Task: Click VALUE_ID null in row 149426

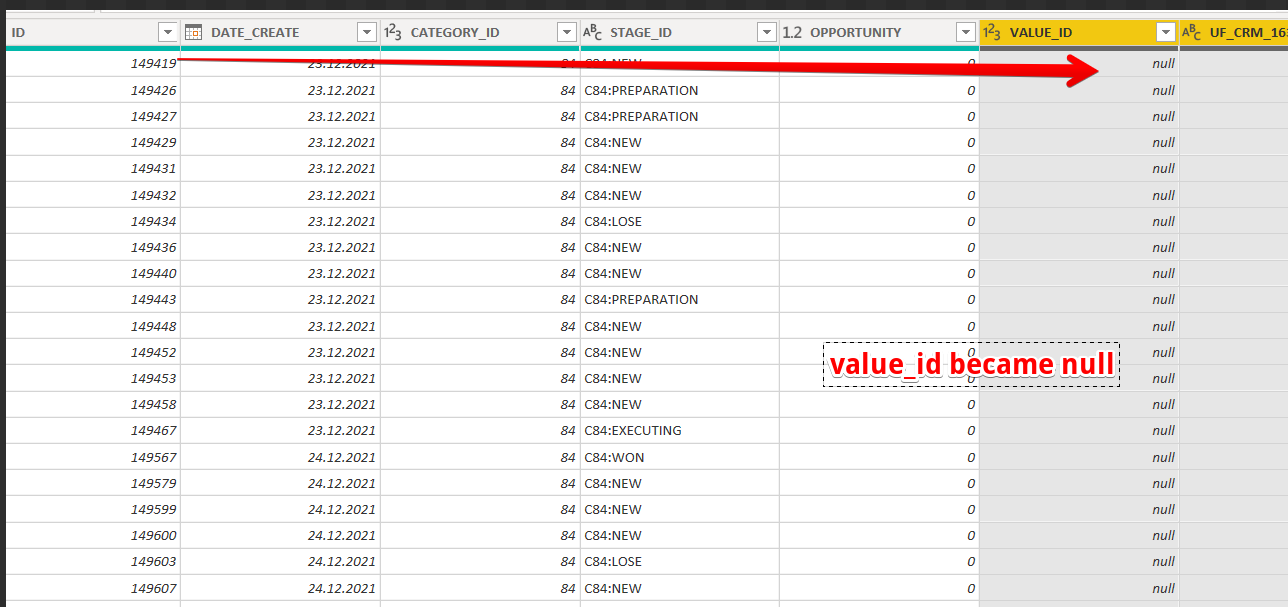Action: point(1163,90)
